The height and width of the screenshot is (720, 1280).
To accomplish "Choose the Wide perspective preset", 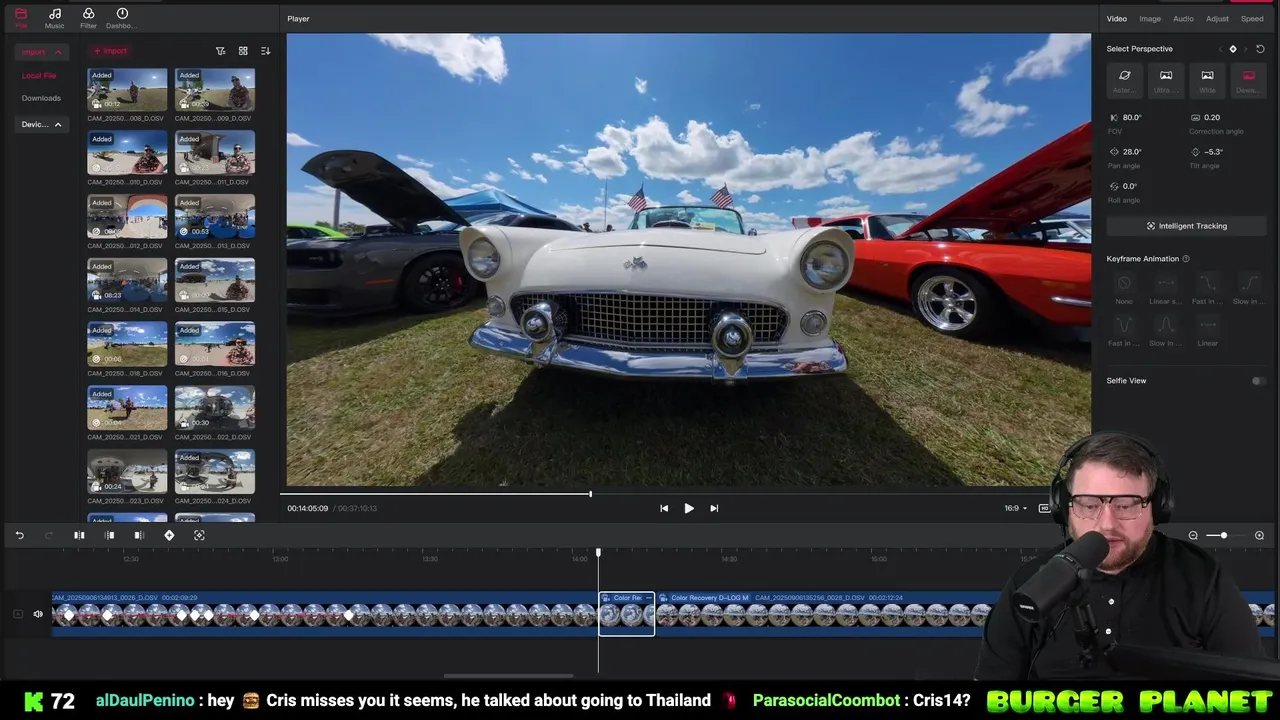I will click(1207, 80).
